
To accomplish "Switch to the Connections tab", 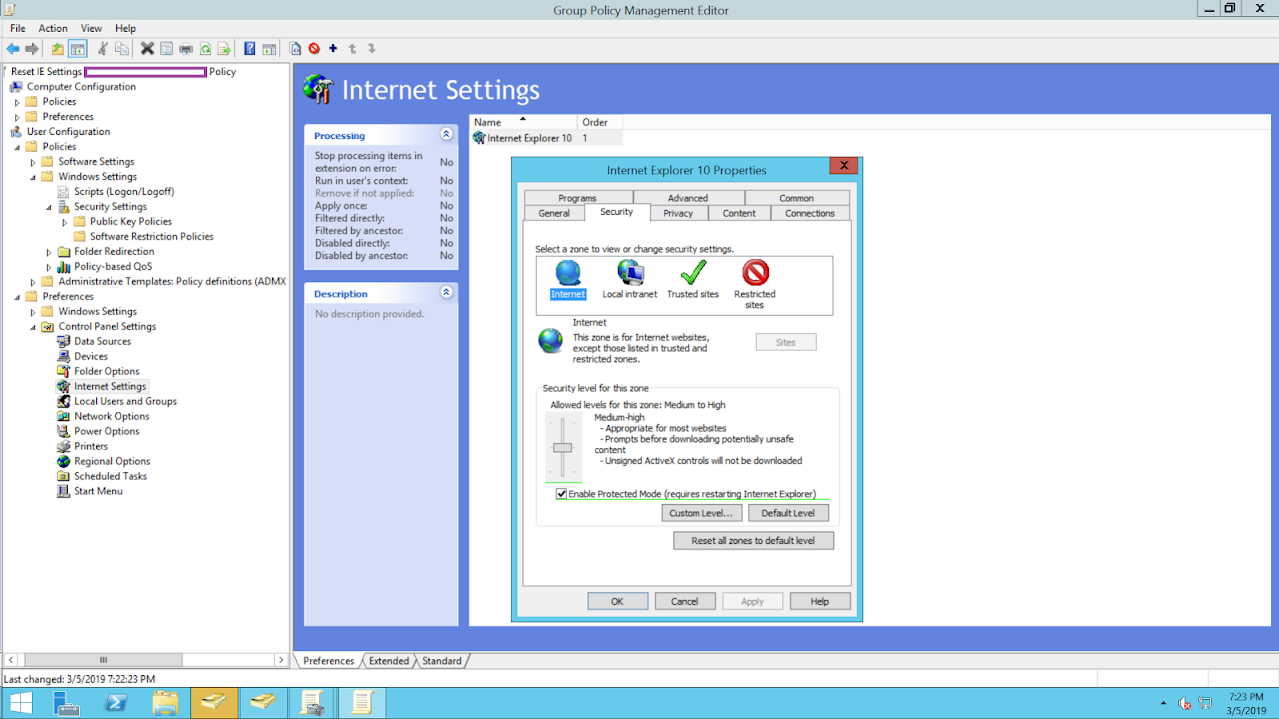I will pyautogui.click(x=810, y=213).
